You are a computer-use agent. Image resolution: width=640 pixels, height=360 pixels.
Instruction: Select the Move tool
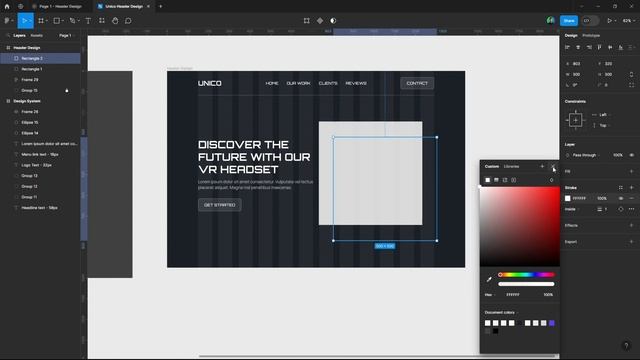click(24, 20)
